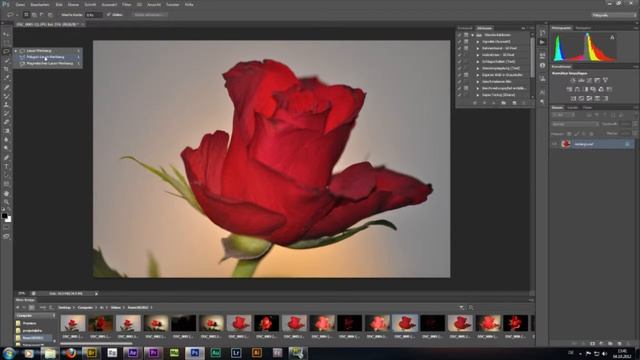Screen dimensions: 640x360
Task: Expand the Vignette (Auswahl) action
Action: pos(478,42)
